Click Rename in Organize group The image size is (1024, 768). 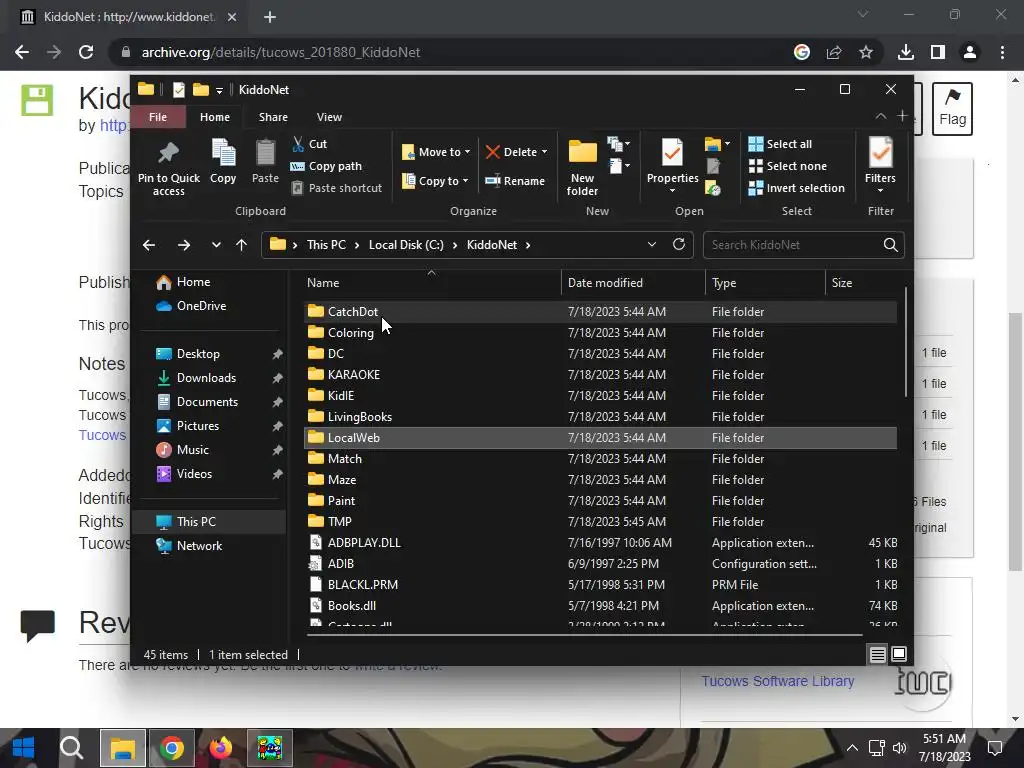point(515,181)
